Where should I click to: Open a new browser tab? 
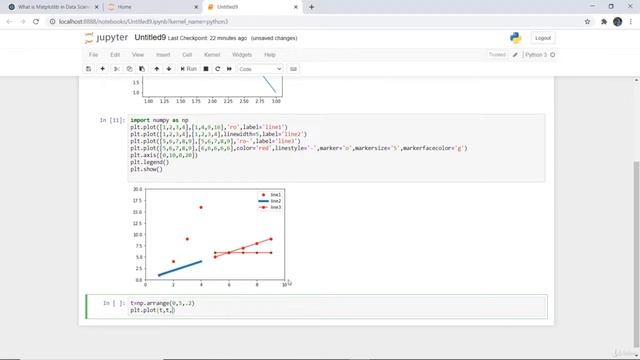point(311,7)
